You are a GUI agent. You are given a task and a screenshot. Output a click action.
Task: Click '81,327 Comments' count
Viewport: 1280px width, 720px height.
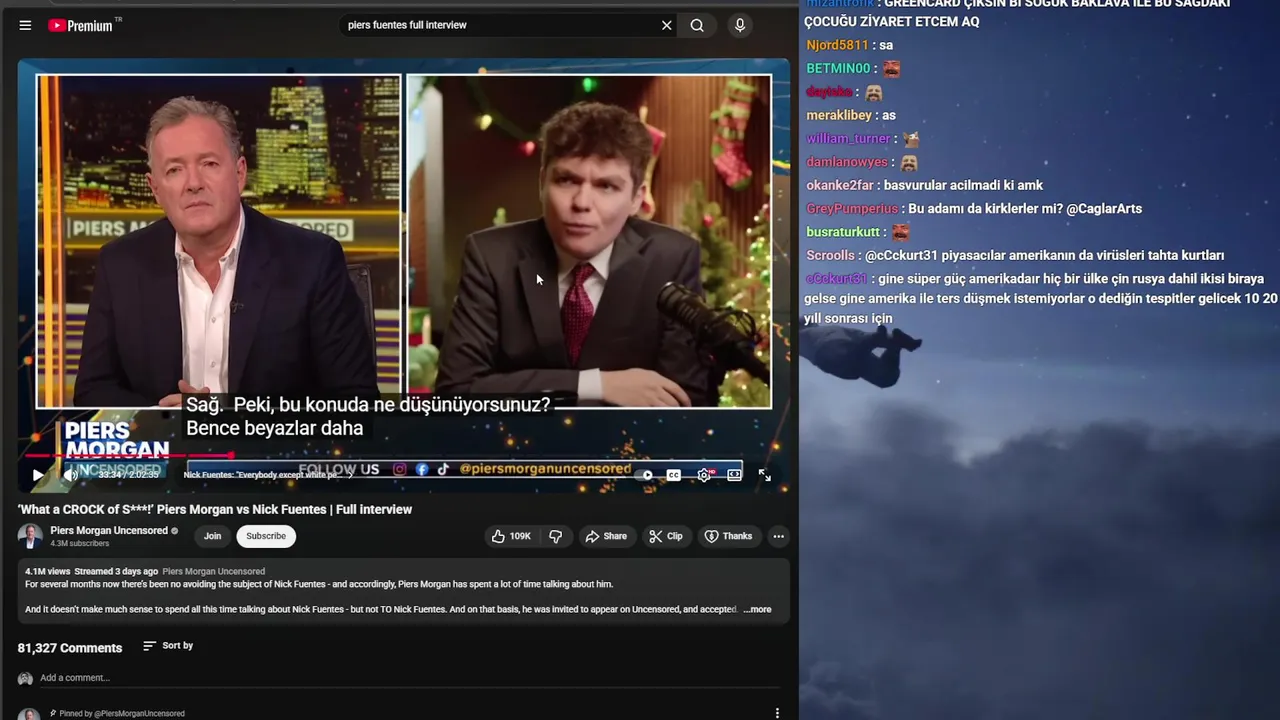tap(70, 648)
